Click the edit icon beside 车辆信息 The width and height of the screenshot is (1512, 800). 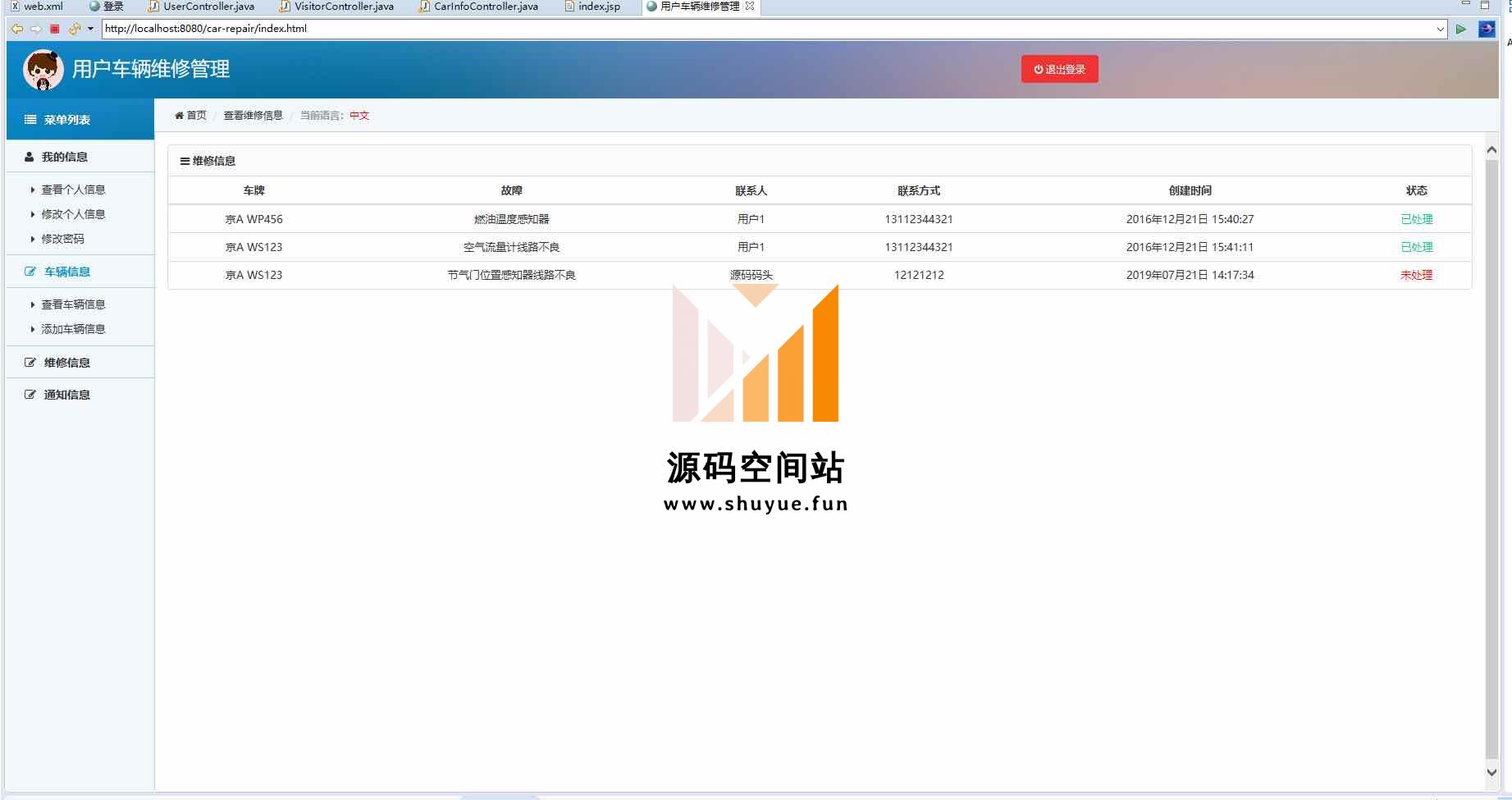[x=30, y=272]
